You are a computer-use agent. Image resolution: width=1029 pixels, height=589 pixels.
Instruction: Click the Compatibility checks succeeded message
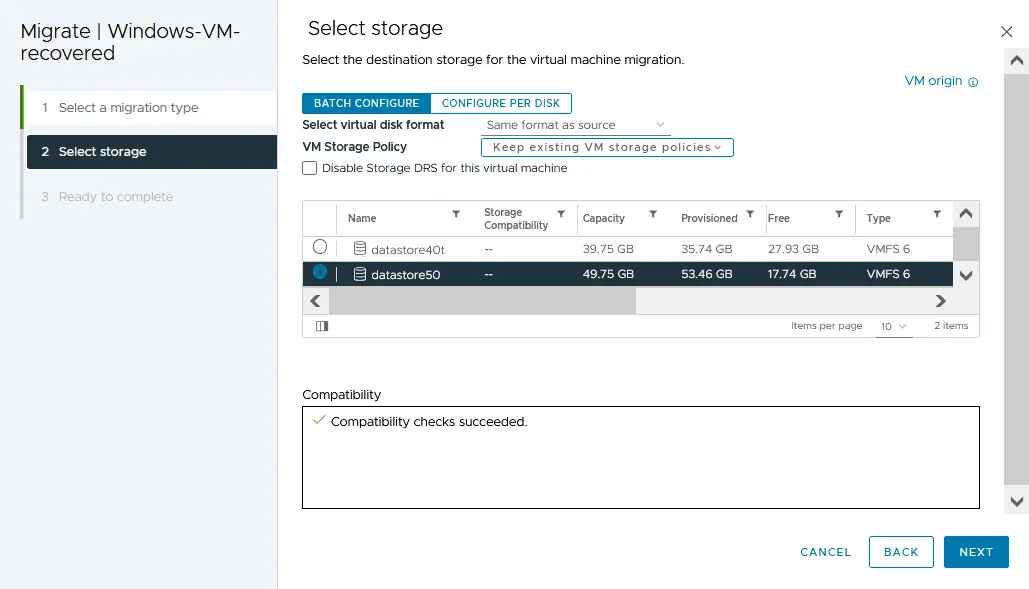click(429, 422)
